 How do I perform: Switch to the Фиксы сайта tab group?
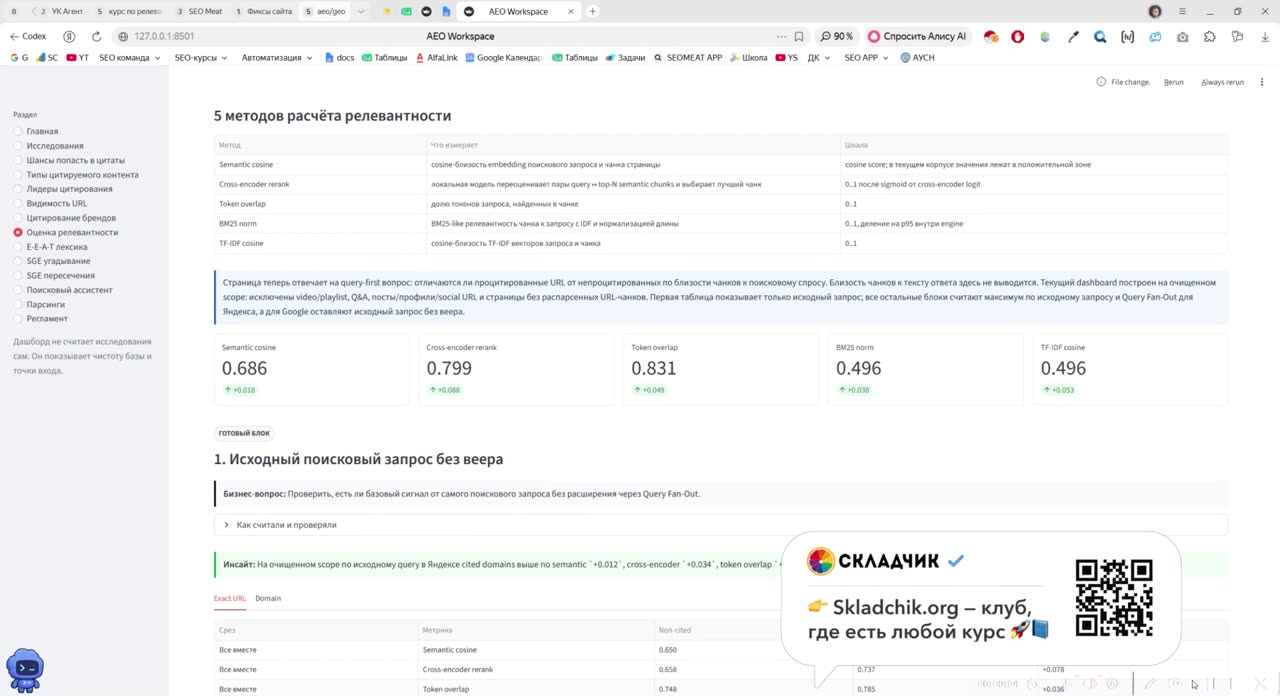point(264,11)
